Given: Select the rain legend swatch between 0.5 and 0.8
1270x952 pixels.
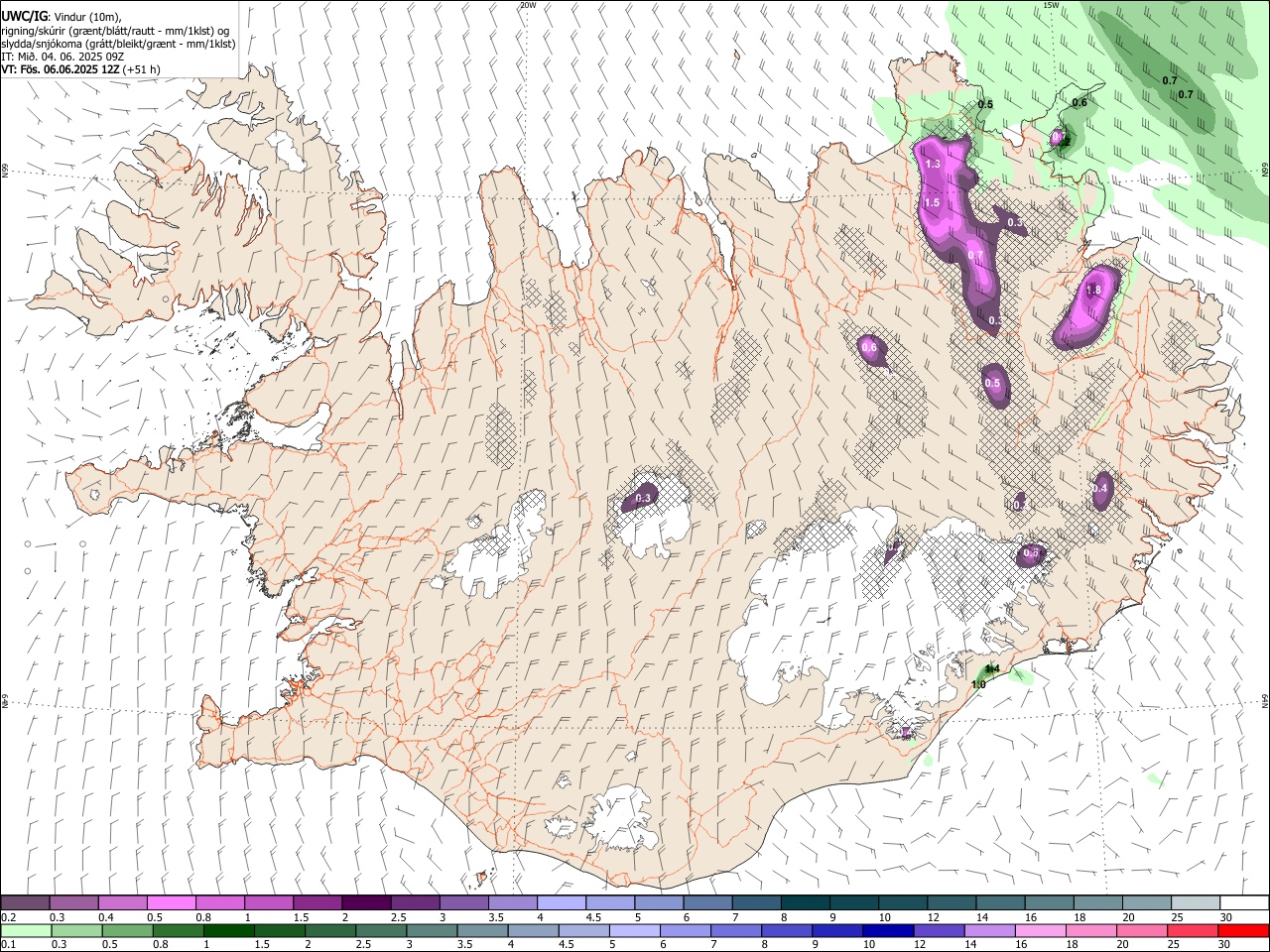Looking at the screenshot, I should click(x=128, y=931).
